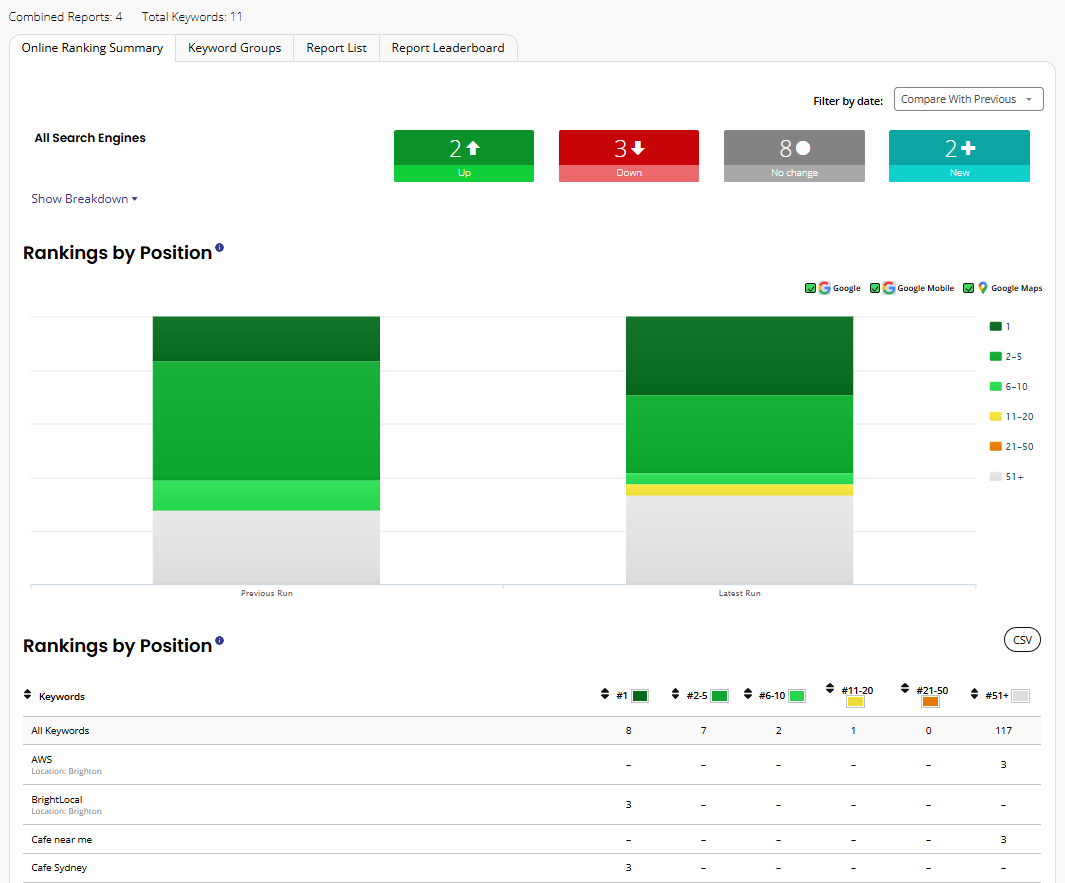This screenshot has width=1065, height=883.
Task: Switch to the Keyword Groups tab
Action: tap(234, 48)
